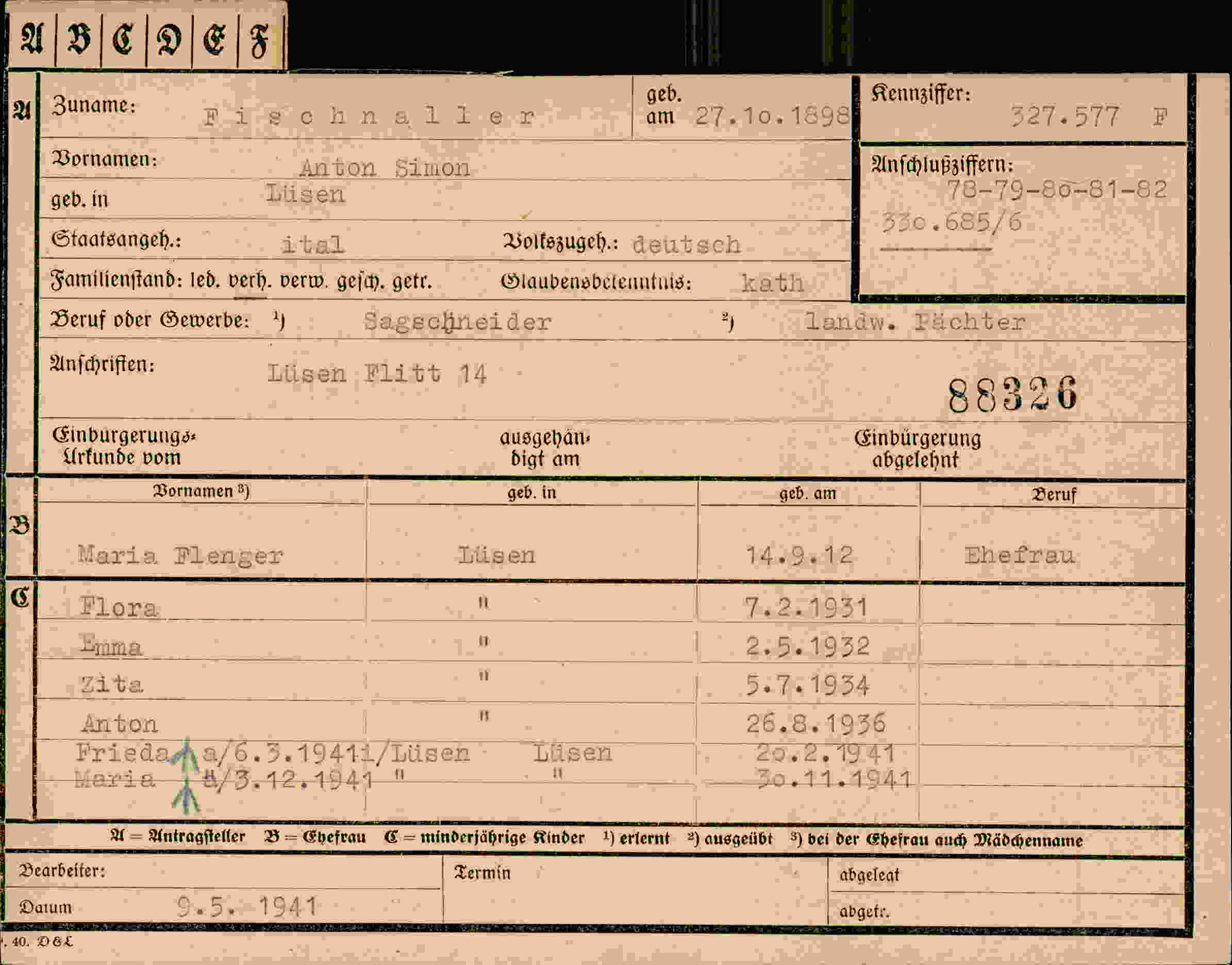This screenshot has height=965, width=1232.
Task: Click wife's birth date 14.9.12
Action: click(x=799, y=555)
